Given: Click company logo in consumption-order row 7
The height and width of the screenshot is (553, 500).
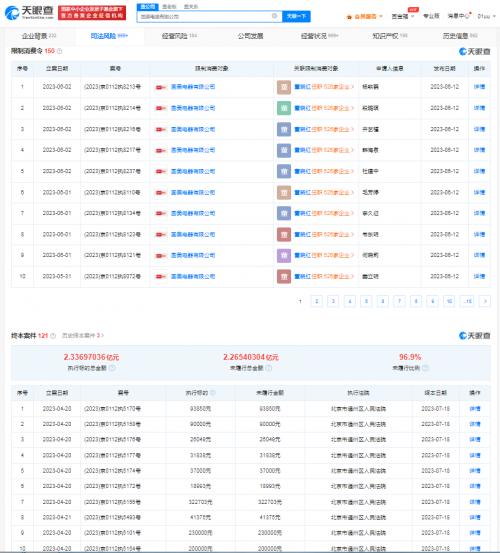Looking at the screenshot, I should point(161,213).
